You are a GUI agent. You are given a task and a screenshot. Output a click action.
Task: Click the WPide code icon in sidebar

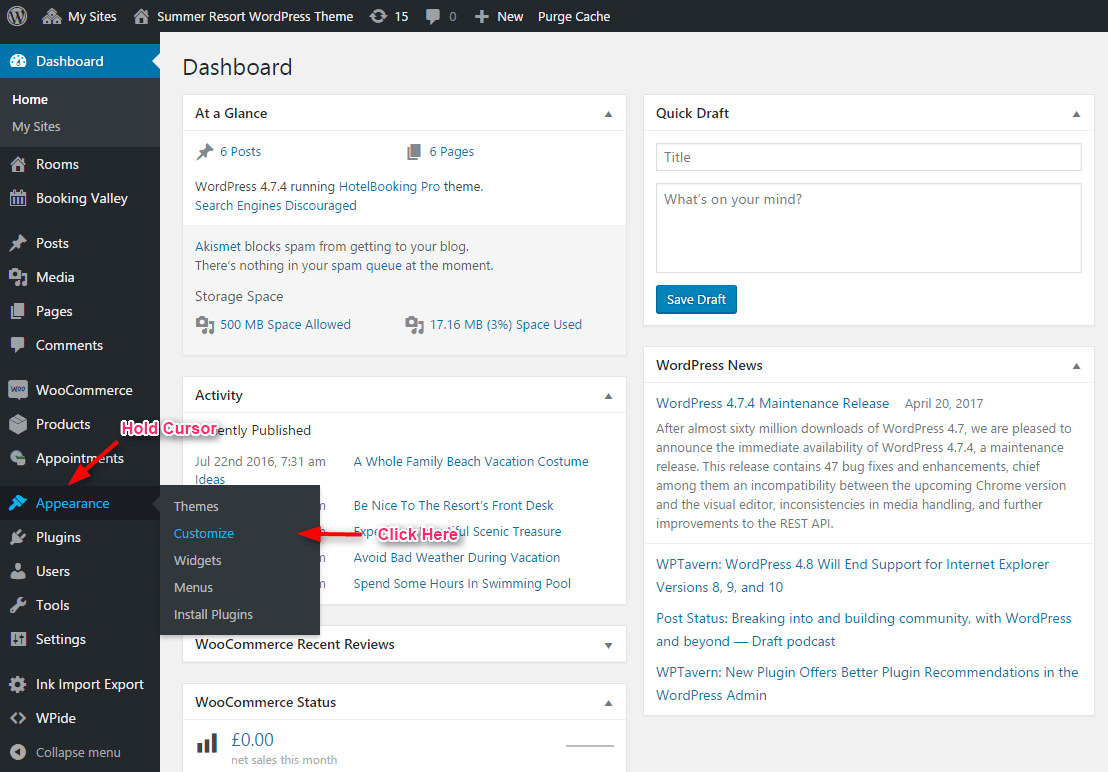18,718
